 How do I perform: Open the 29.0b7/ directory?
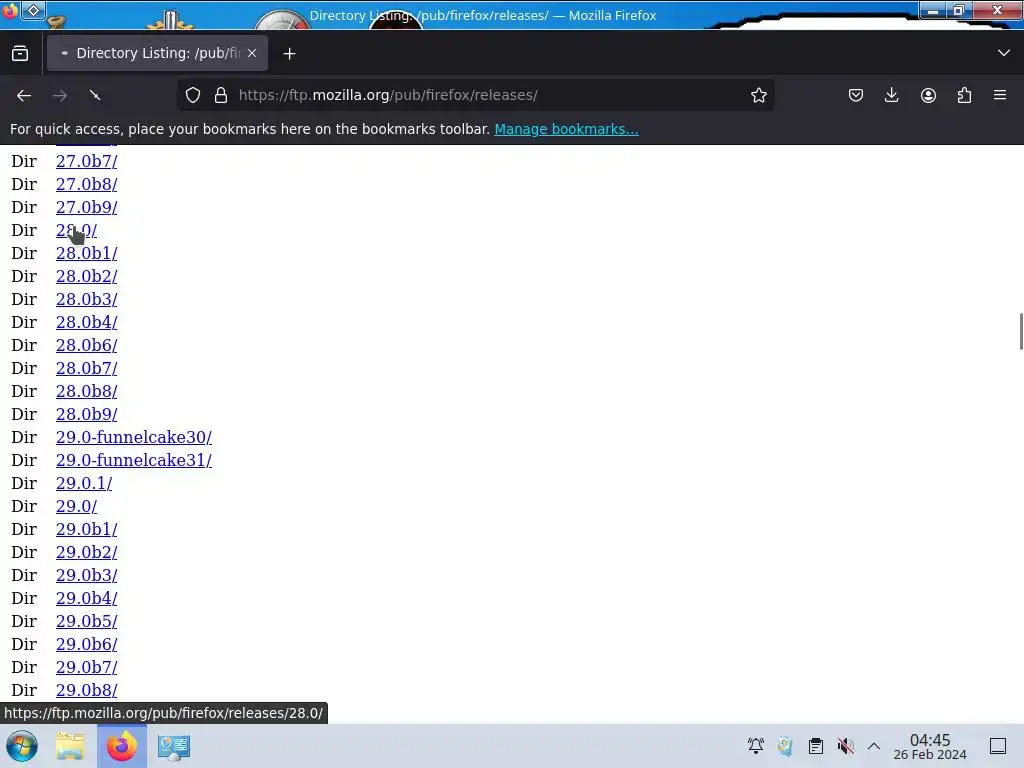click(86, 667)
